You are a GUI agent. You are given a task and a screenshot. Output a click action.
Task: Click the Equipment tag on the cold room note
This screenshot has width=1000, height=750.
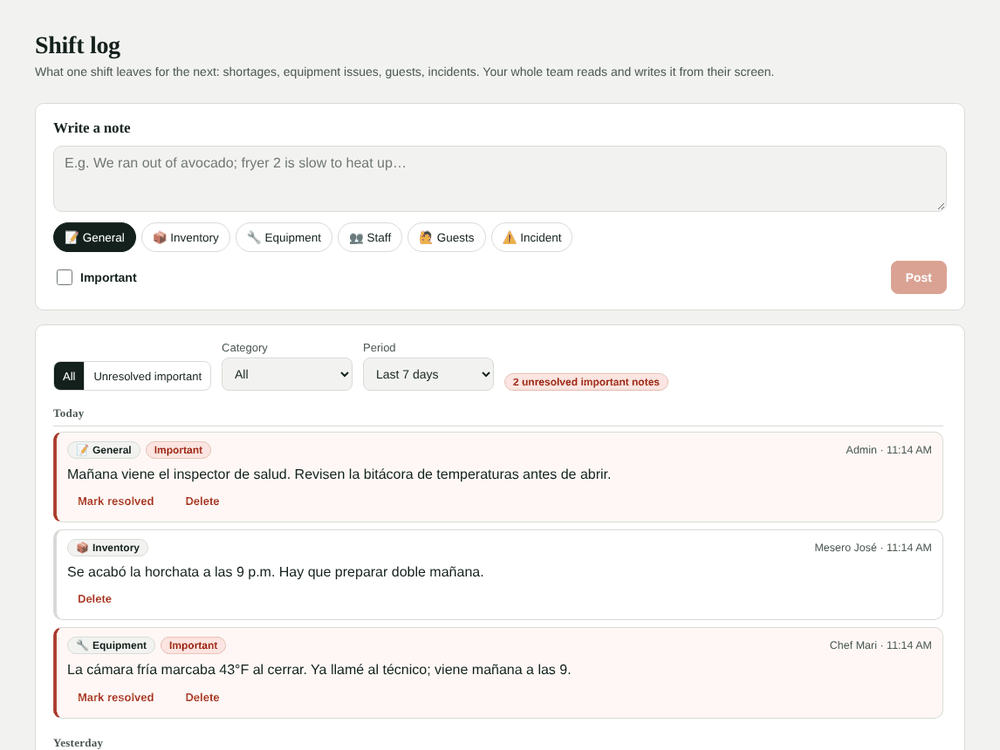click(112, 645)
